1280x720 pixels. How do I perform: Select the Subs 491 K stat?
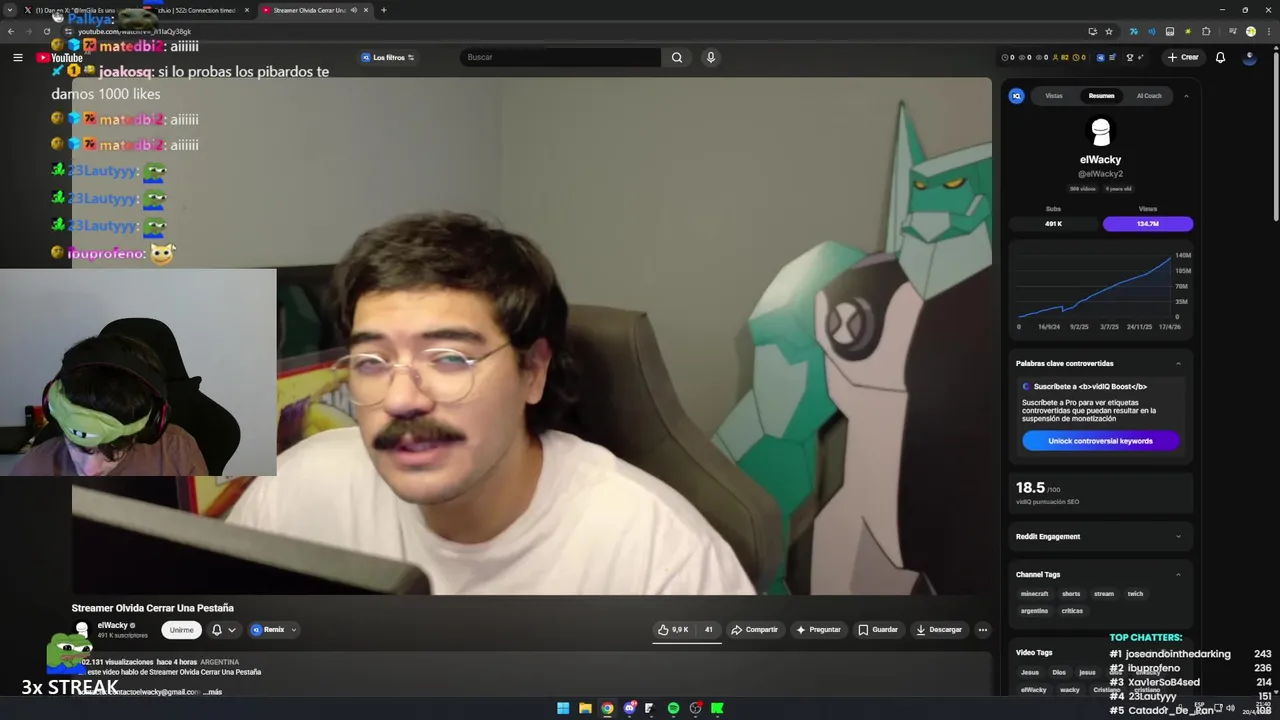pos(1053,224)
